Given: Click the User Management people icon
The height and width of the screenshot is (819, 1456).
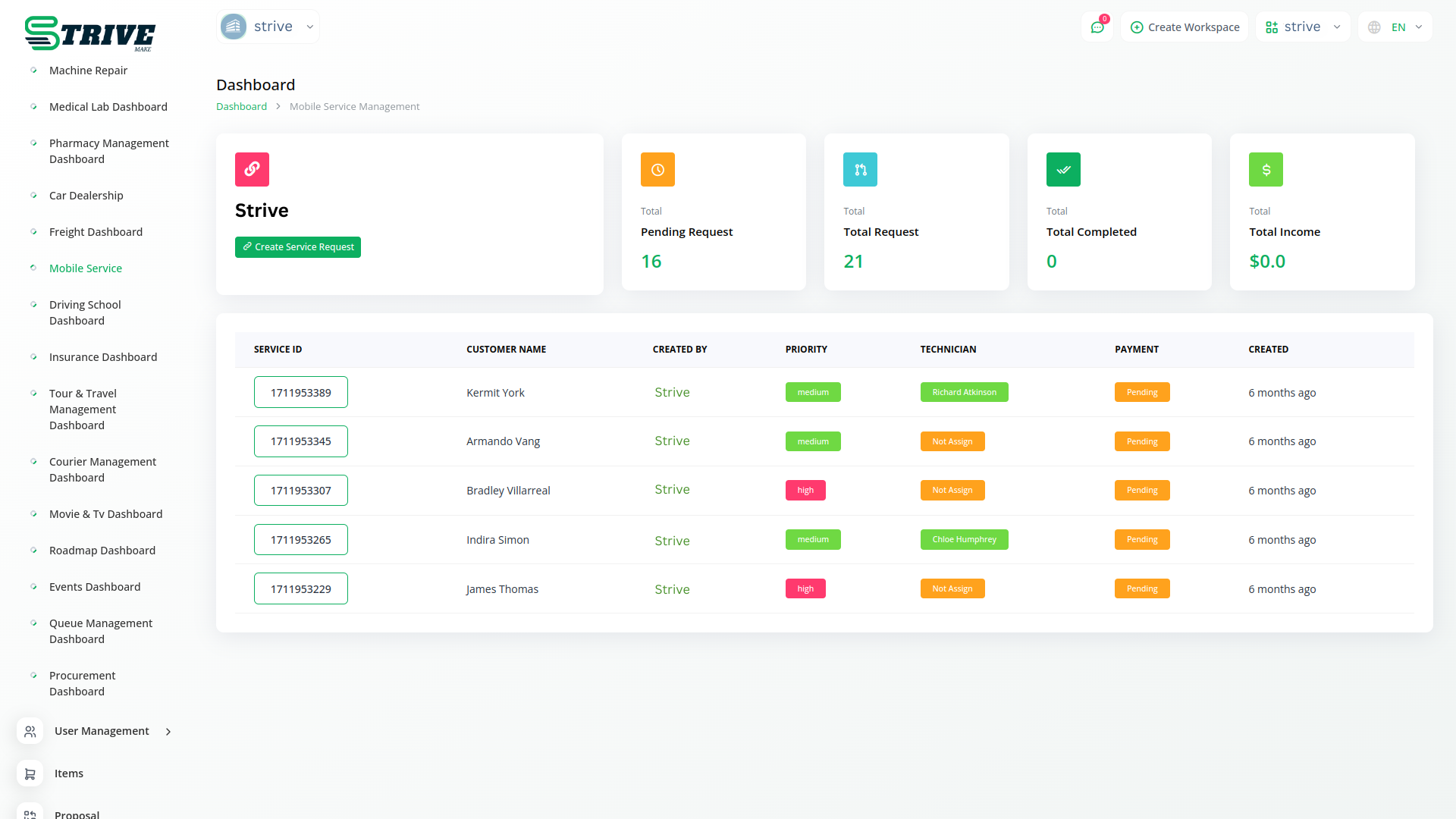Looking at the screenshot, I should coord(30,731).
